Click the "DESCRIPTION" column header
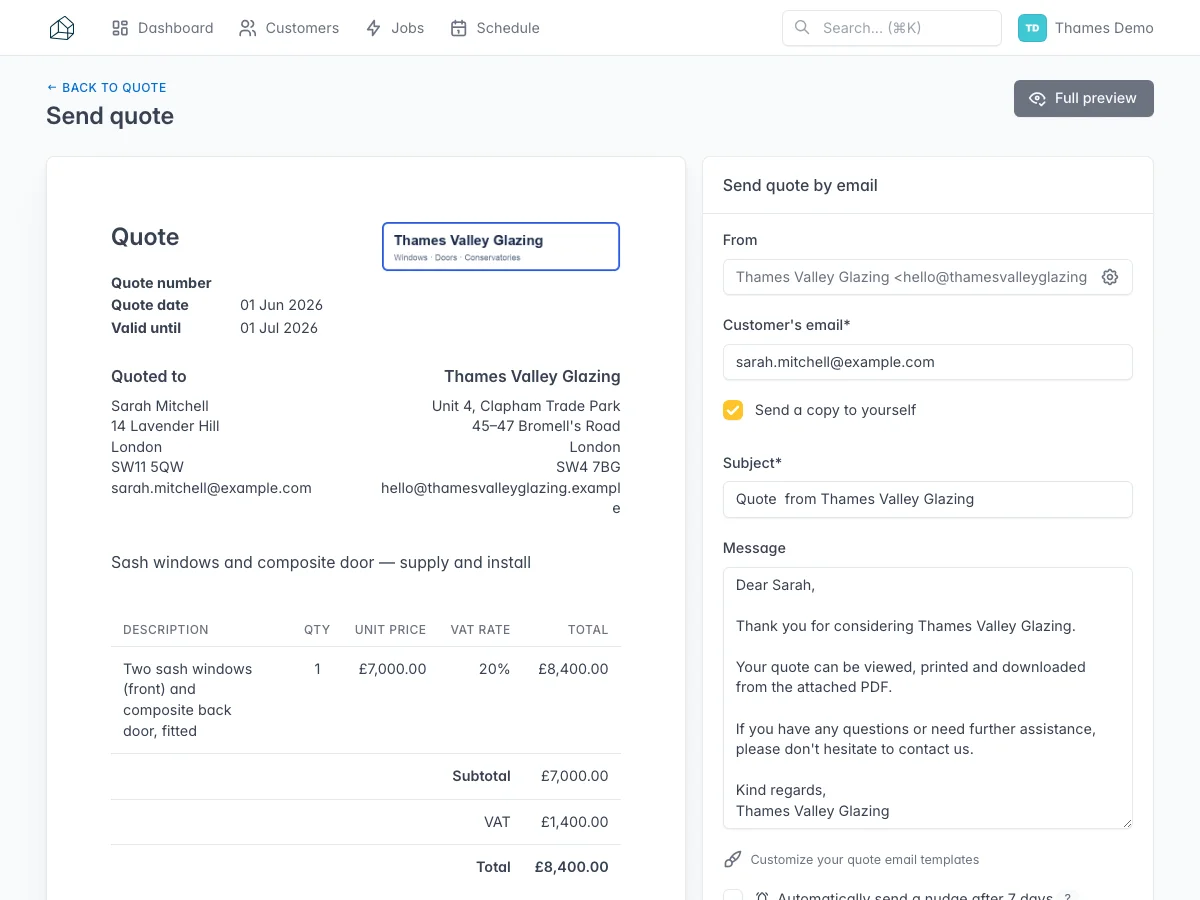Screen dimensions: 1200x900 pyautogui.click(x=166, y=630)
